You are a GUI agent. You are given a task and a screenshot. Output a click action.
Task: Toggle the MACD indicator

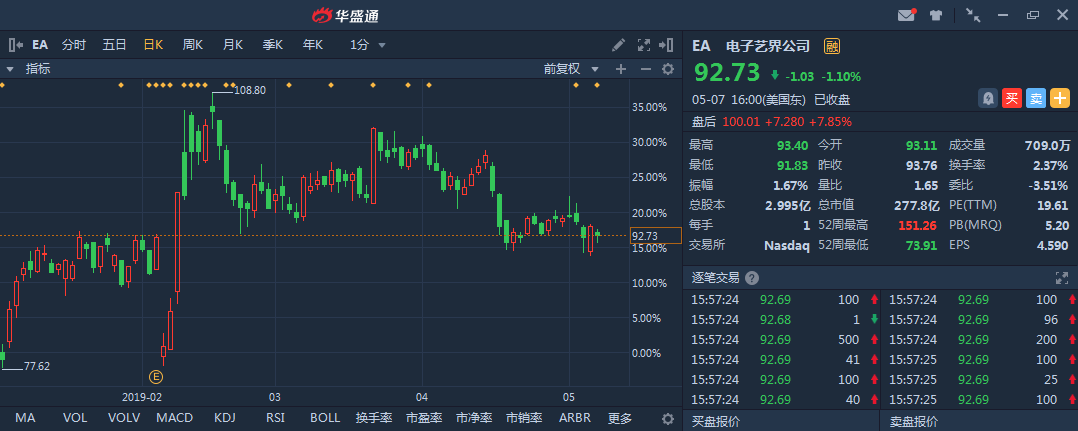tap(174, 418)
